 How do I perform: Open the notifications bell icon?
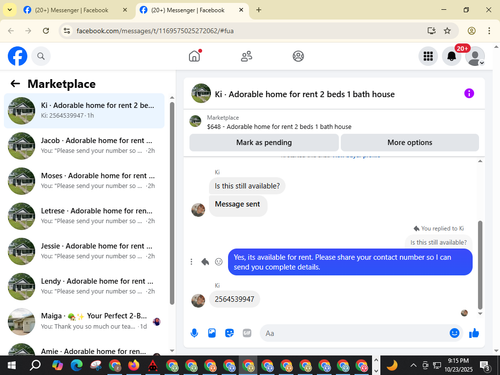pos(451,56)
